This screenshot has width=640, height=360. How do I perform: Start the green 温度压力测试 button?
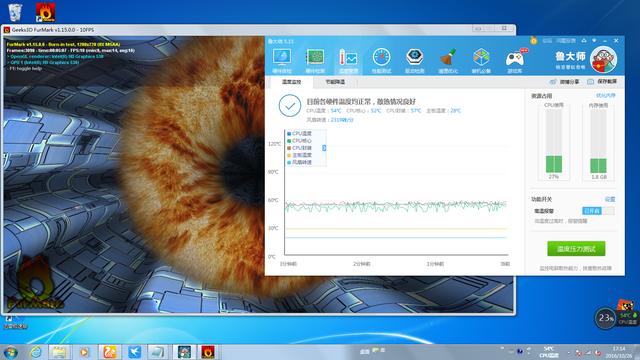(x=576, y=249)
